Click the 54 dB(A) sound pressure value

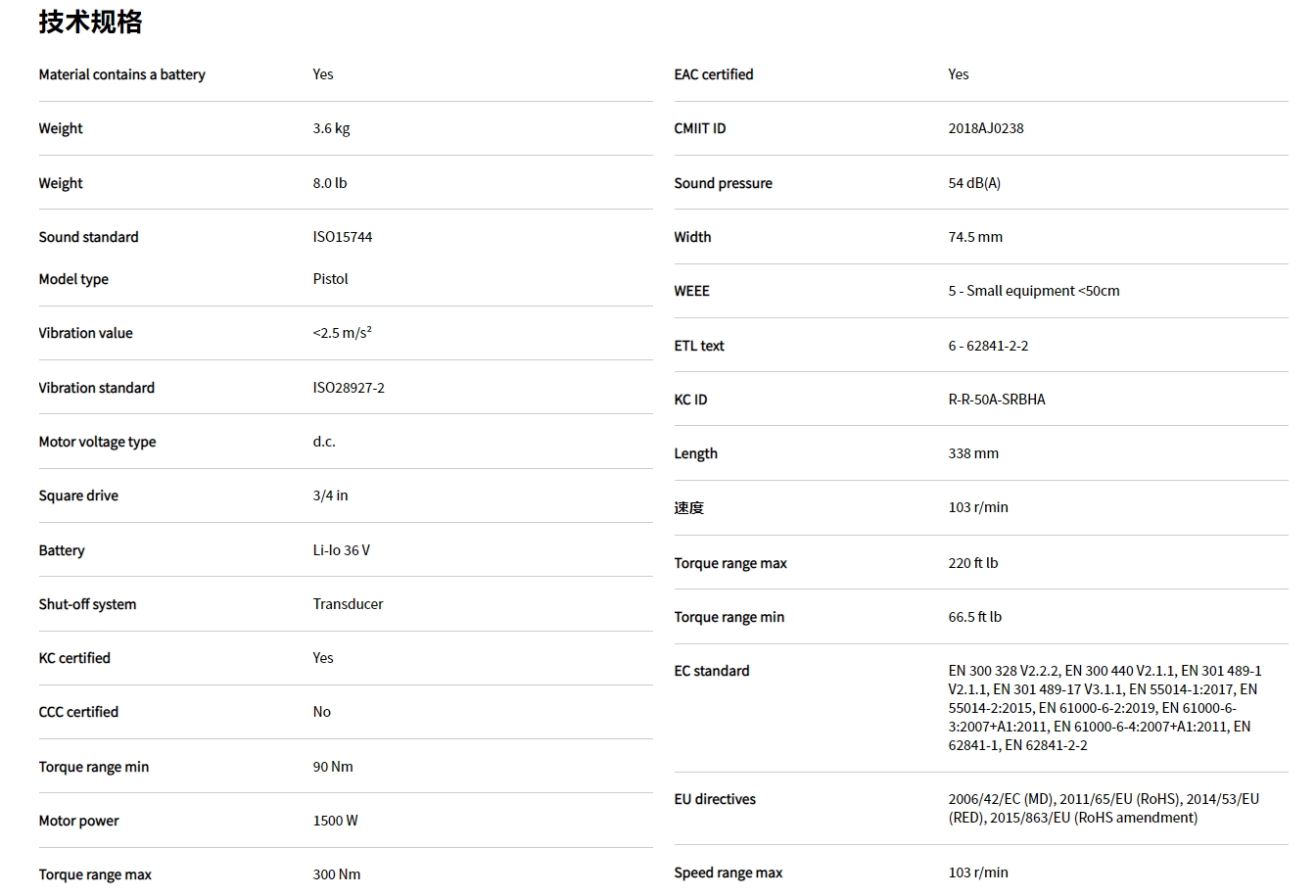pyautogui.click(x=974, y=183)
